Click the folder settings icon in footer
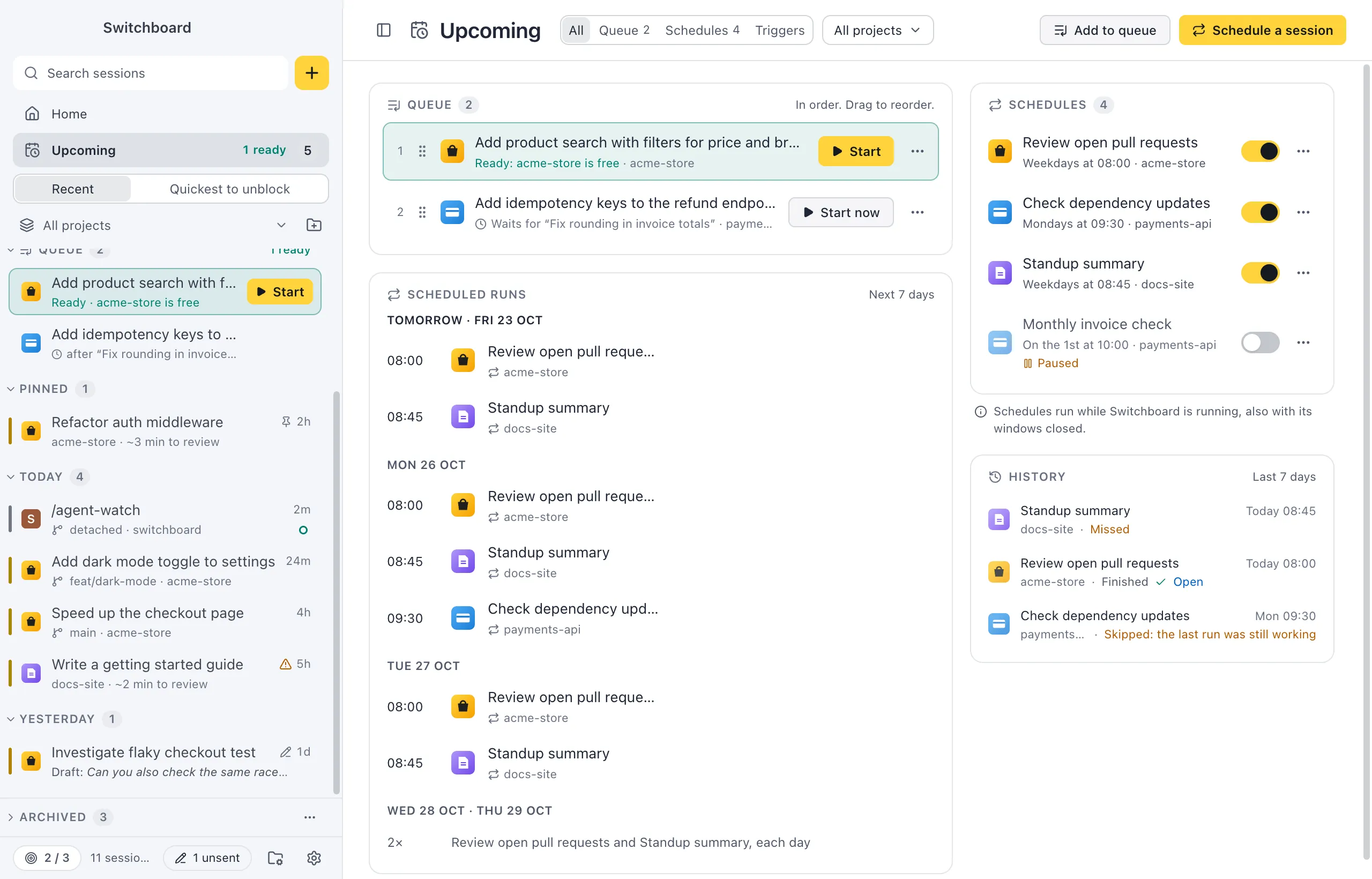Screen dimensions: 1372x879 [275, 858]
